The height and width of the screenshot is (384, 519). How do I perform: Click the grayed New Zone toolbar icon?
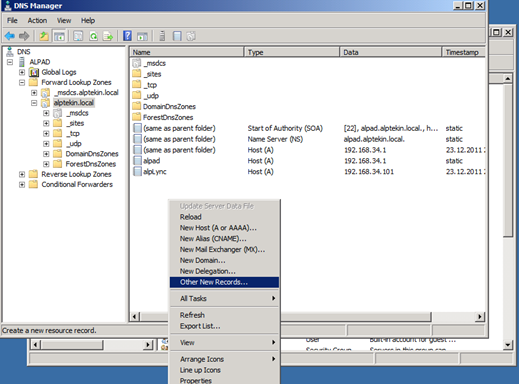coord(191,36)
